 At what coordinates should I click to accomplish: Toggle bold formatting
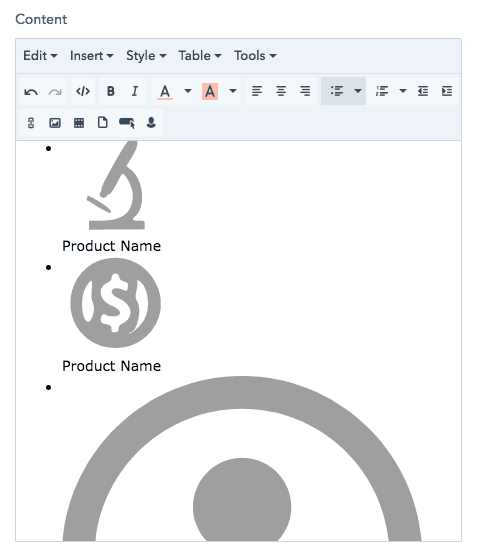pyautogui.click(x=111, y=91)
